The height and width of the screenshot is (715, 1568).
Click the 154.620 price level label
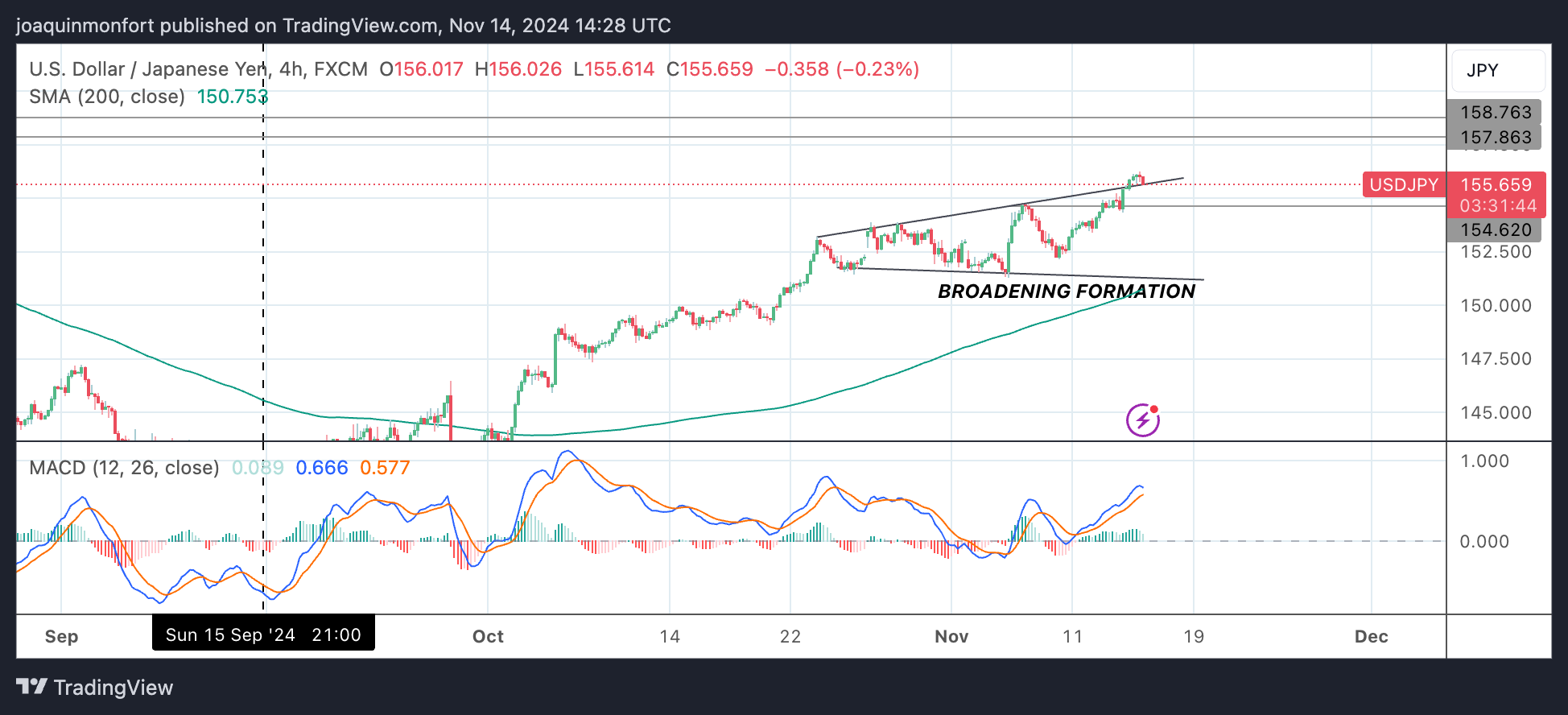coord(1494,230)
